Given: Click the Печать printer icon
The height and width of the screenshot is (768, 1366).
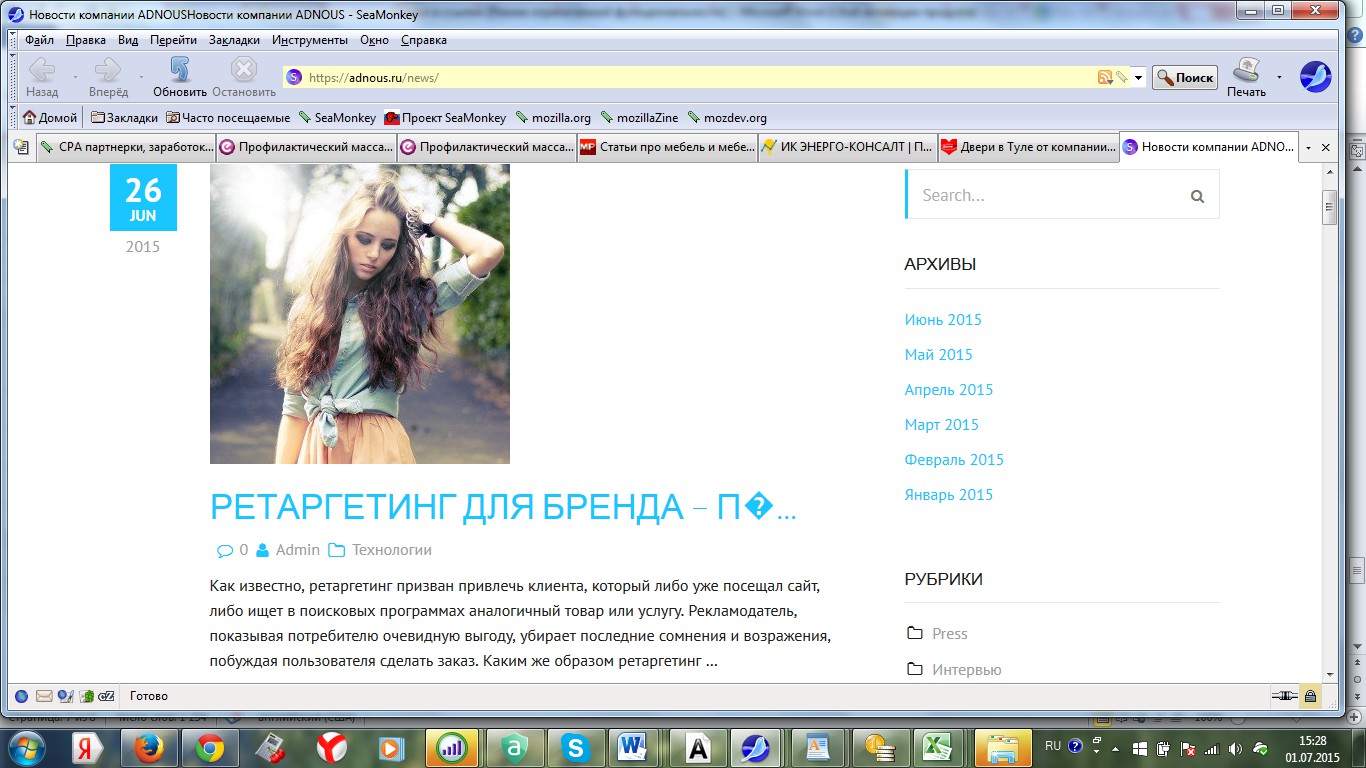Looking at the screenshot, I should pos(1246,70).
